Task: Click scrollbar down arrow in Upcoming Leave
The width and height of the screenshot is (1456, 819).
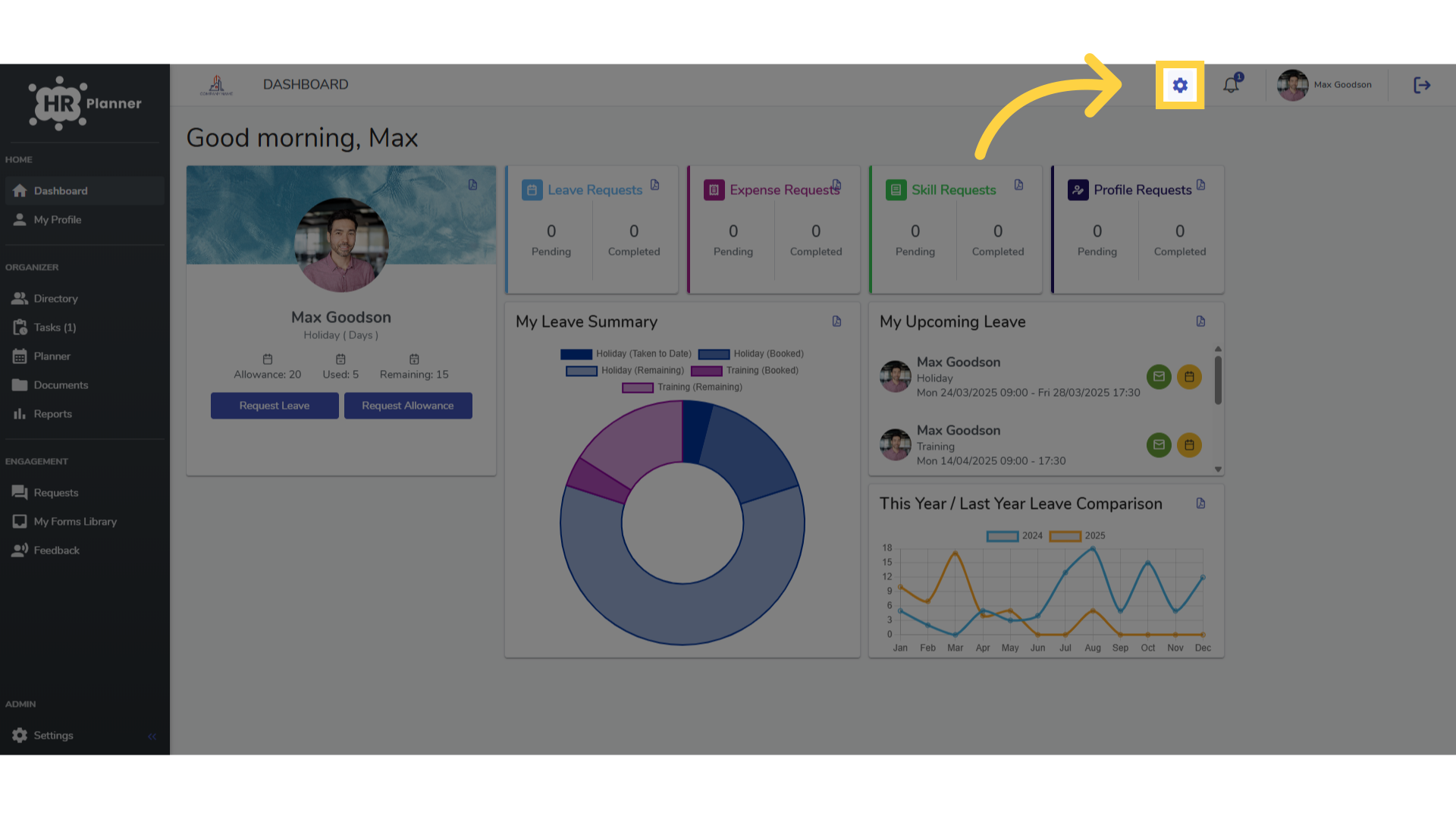Action: pos(1218,469)
